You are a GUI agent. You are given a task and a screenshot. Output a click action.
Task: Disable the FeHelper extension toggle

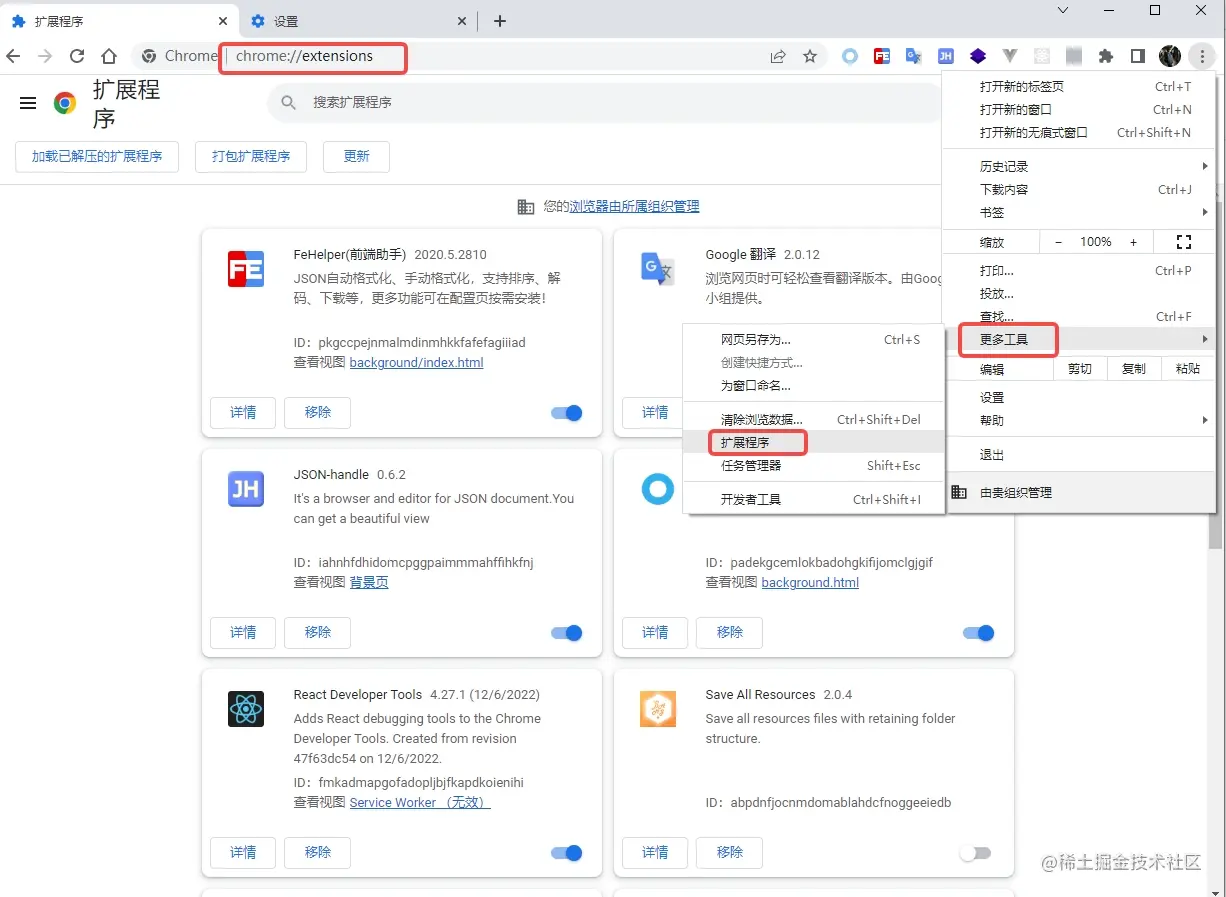[x=567, y=413]
